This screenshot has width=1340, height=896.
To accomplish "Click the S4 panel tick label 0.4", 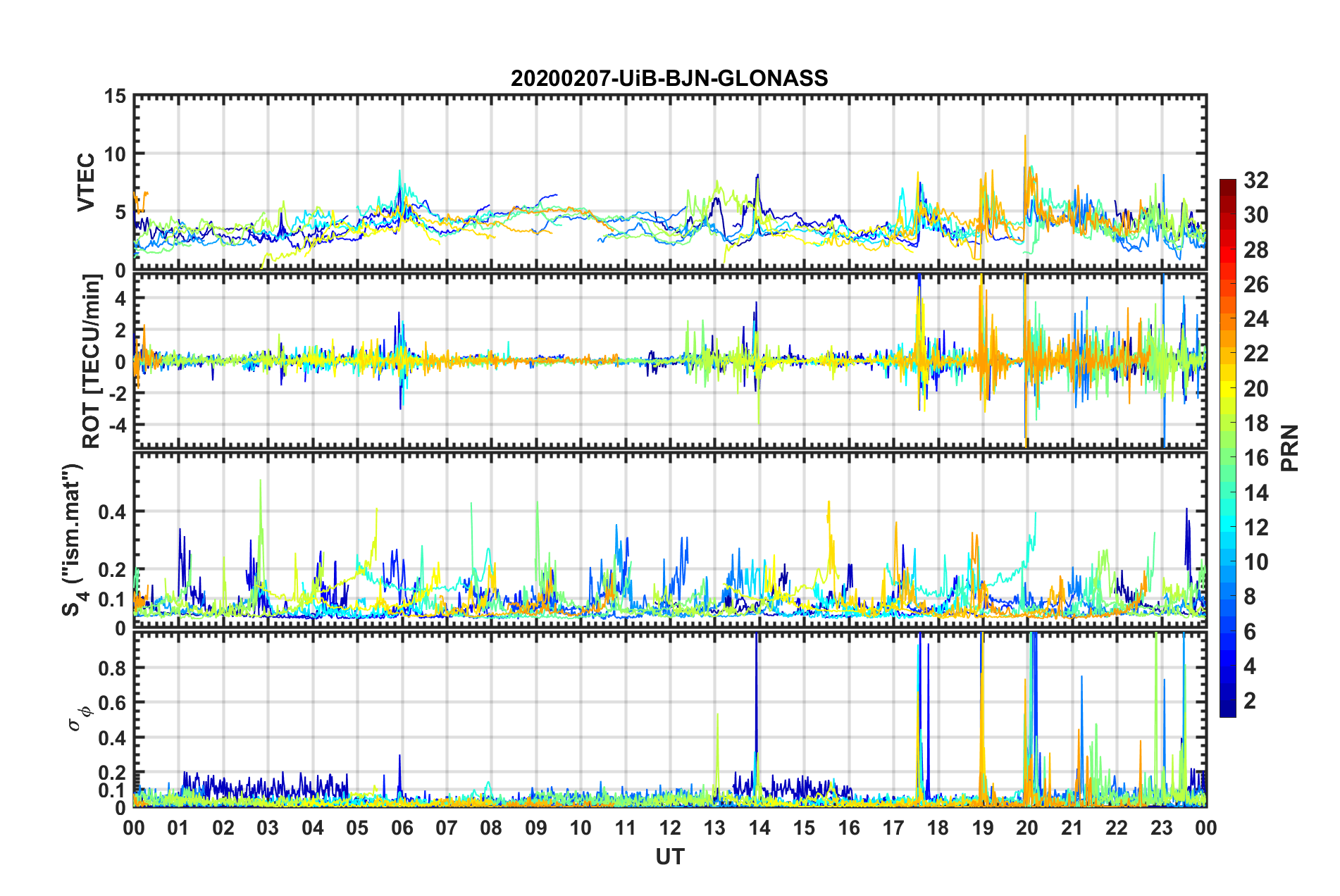I will tap(113, 511).
